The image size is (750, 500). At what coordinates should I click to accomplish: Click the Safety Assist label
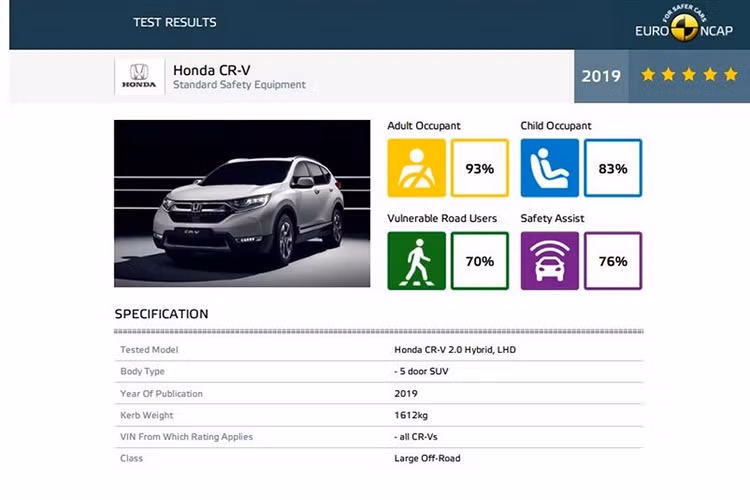tap(552, 218)
